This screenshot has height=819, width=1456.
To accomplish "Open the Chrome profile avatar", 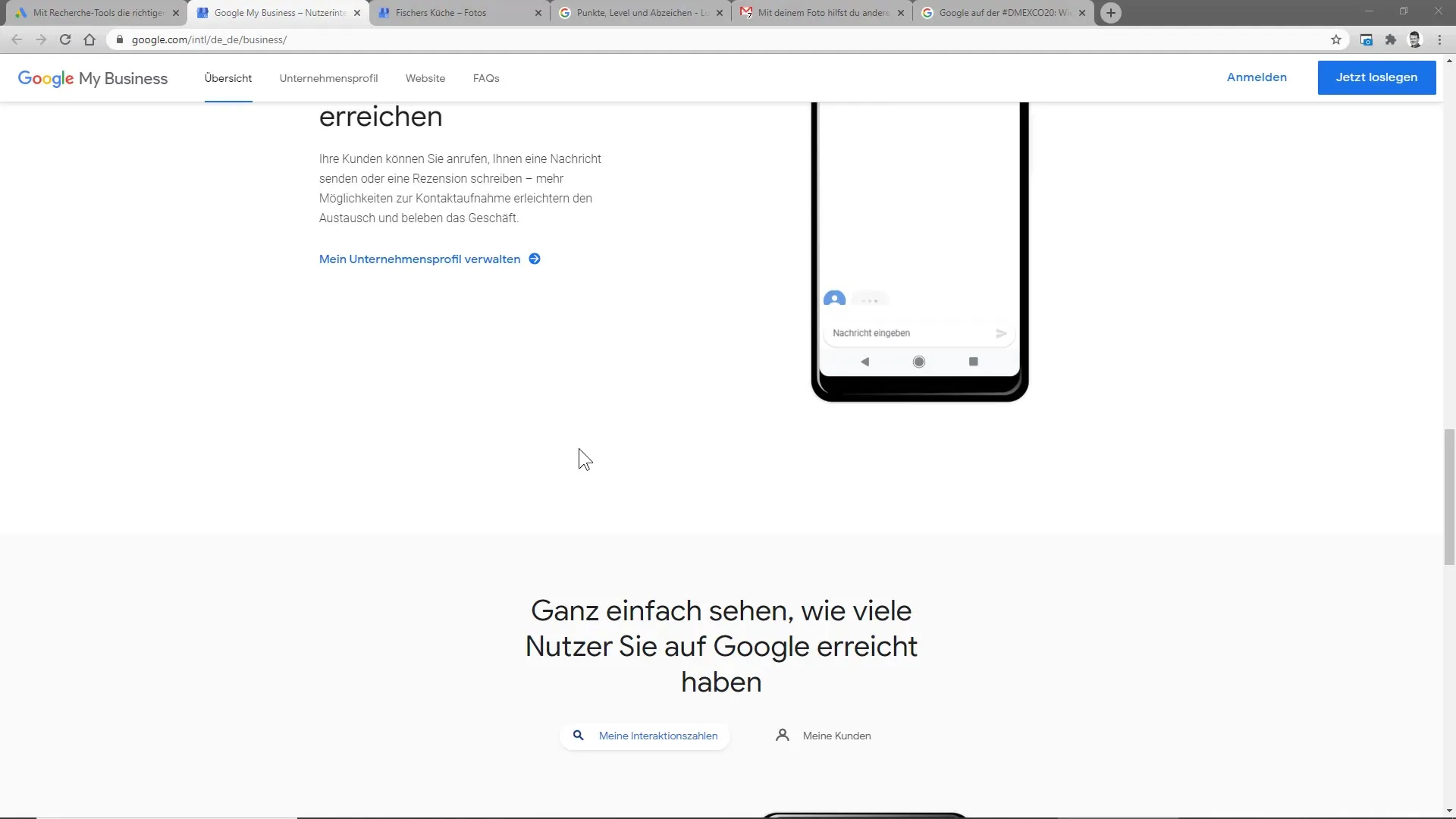I will coord(1415,39).
